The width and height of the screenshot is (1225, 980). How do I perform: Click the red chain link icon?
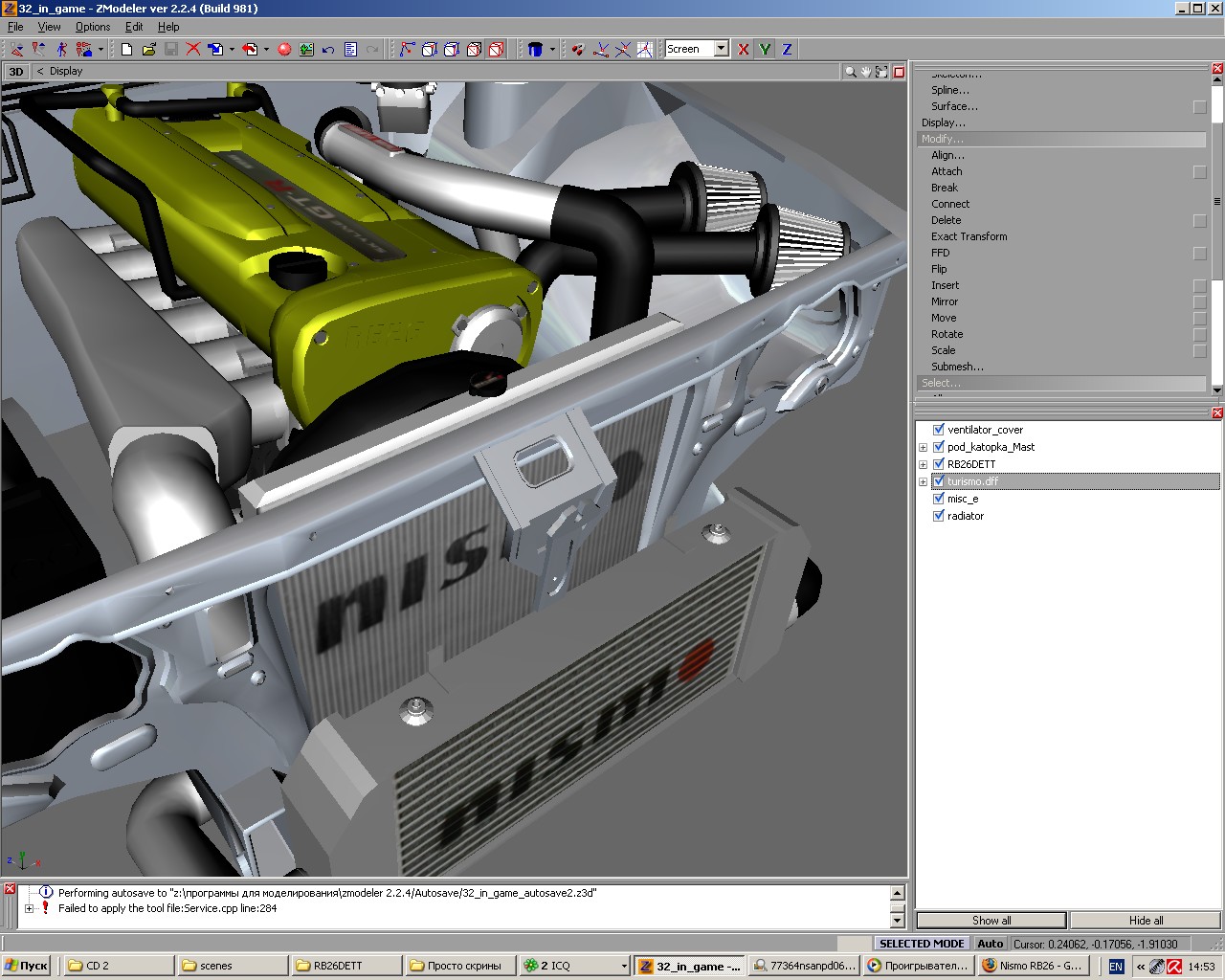point(577,49)
